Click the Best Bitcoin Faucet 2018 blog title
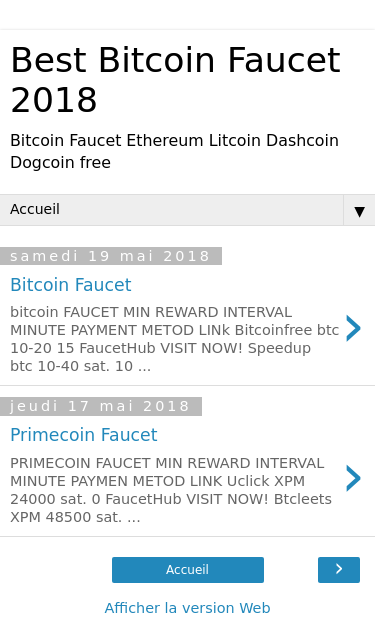 click(x=175, y=80)
